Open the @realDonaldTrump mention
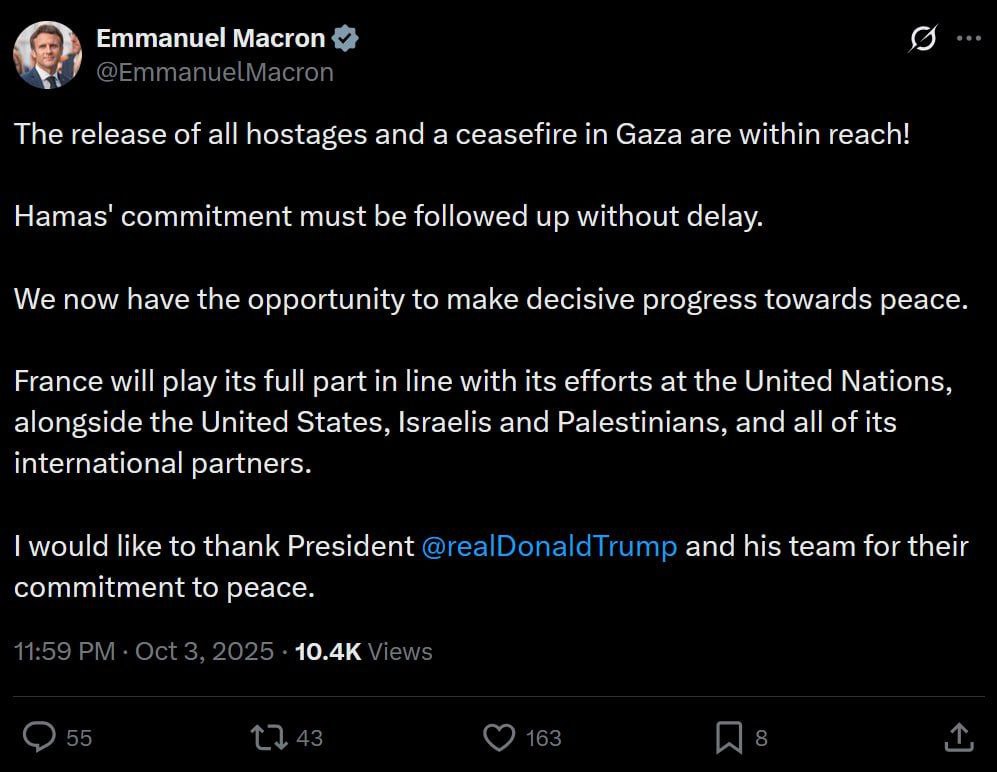This screenshot has width=997, height=772. click(x=549, y=547)
